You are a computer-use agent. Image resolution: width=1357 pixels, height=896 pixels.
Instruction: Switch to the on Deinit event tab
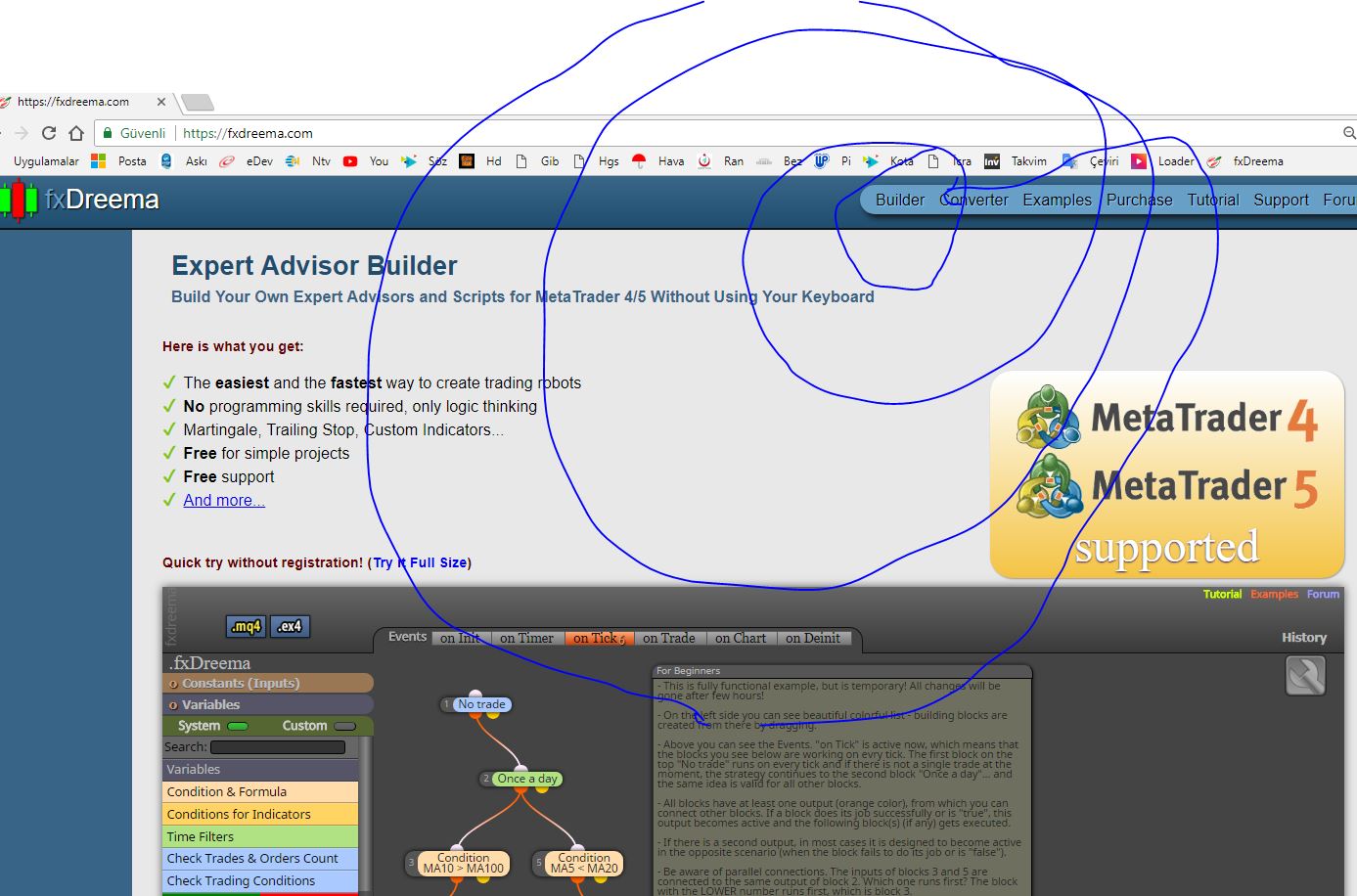tap(813, 638)
